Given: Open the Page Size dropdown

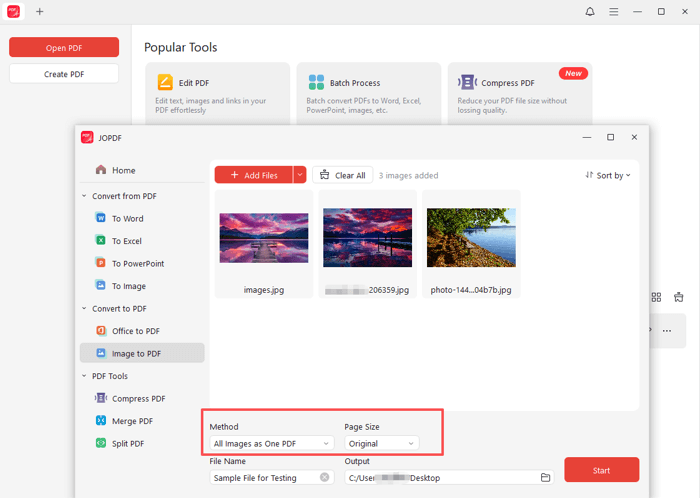Looking at the screenshot, I should (x=381, y=443).
